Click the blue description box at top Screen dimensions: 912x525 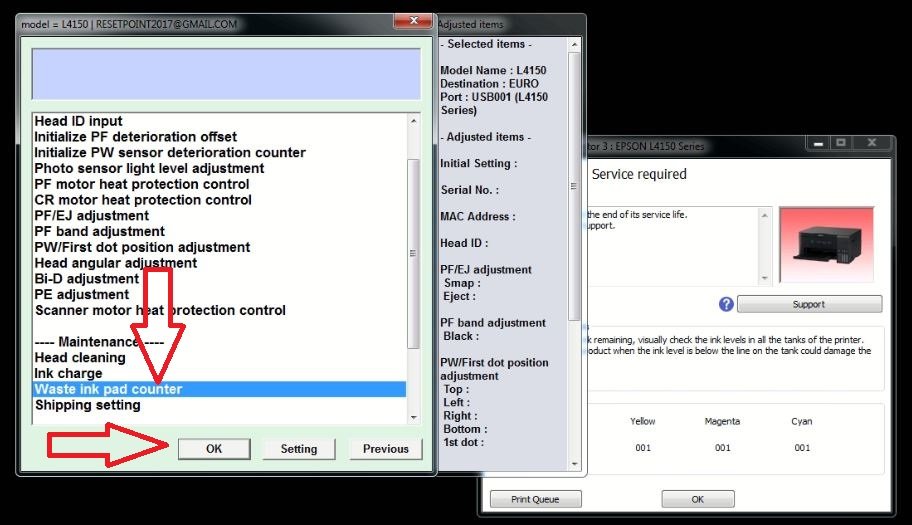226,74
